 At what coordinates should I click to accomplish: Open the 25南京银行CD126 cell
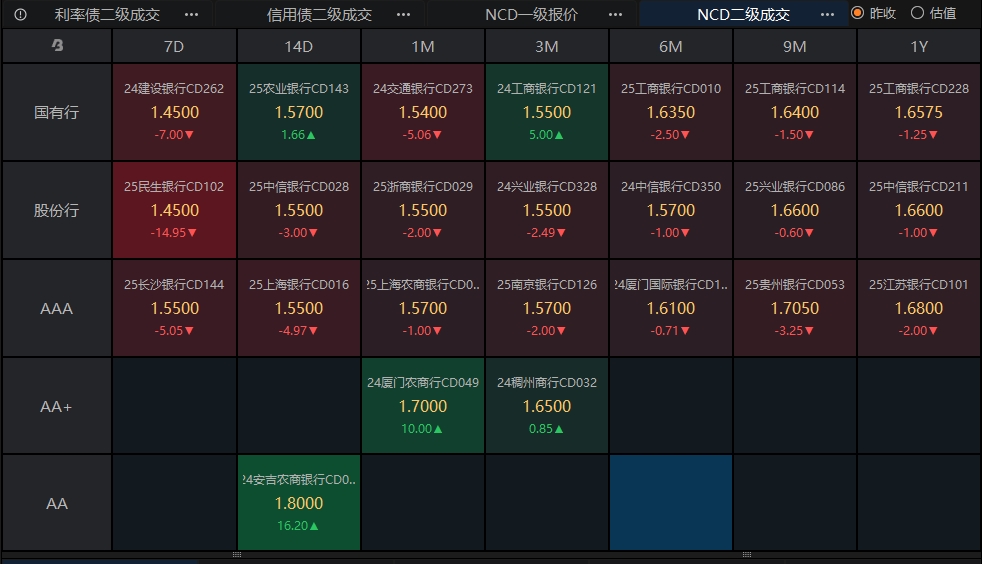(x=547, y=309)
